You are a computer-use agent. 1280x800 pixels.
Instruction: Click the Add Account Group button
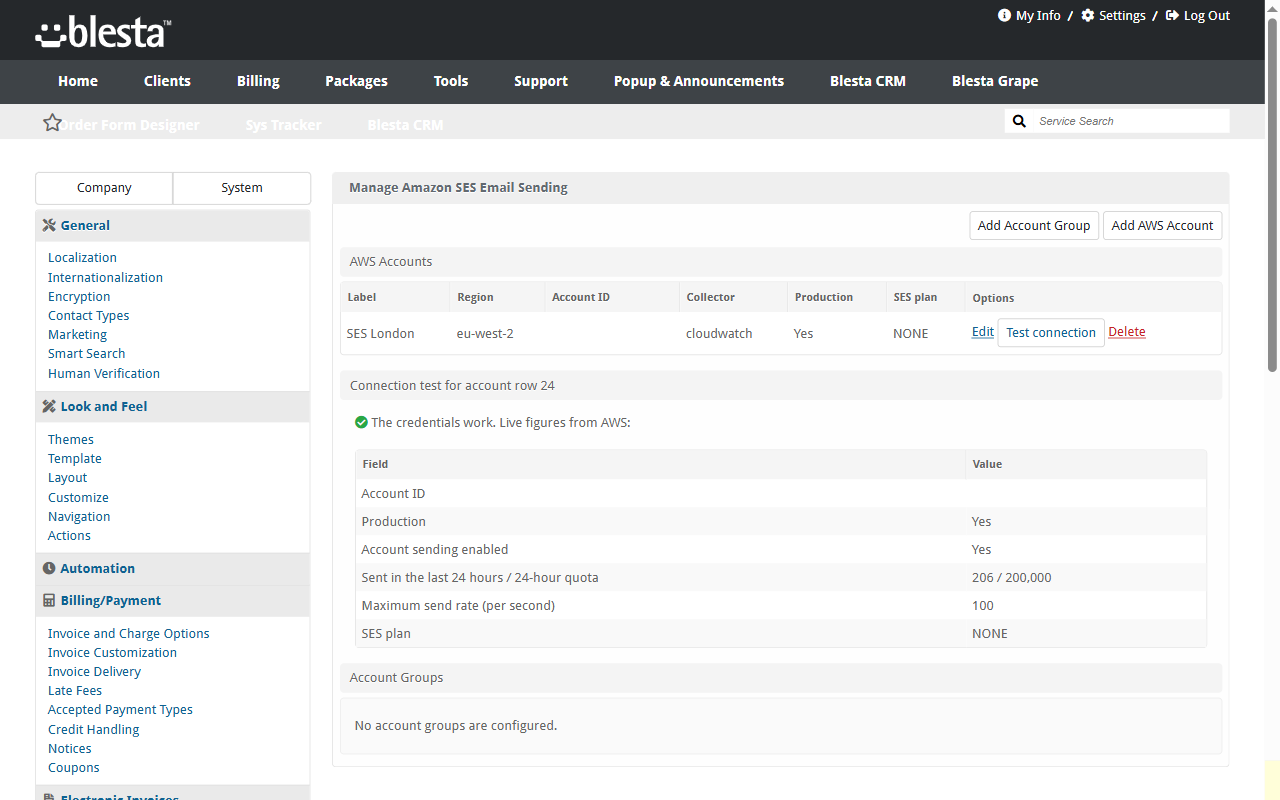tap(1034, 225)
